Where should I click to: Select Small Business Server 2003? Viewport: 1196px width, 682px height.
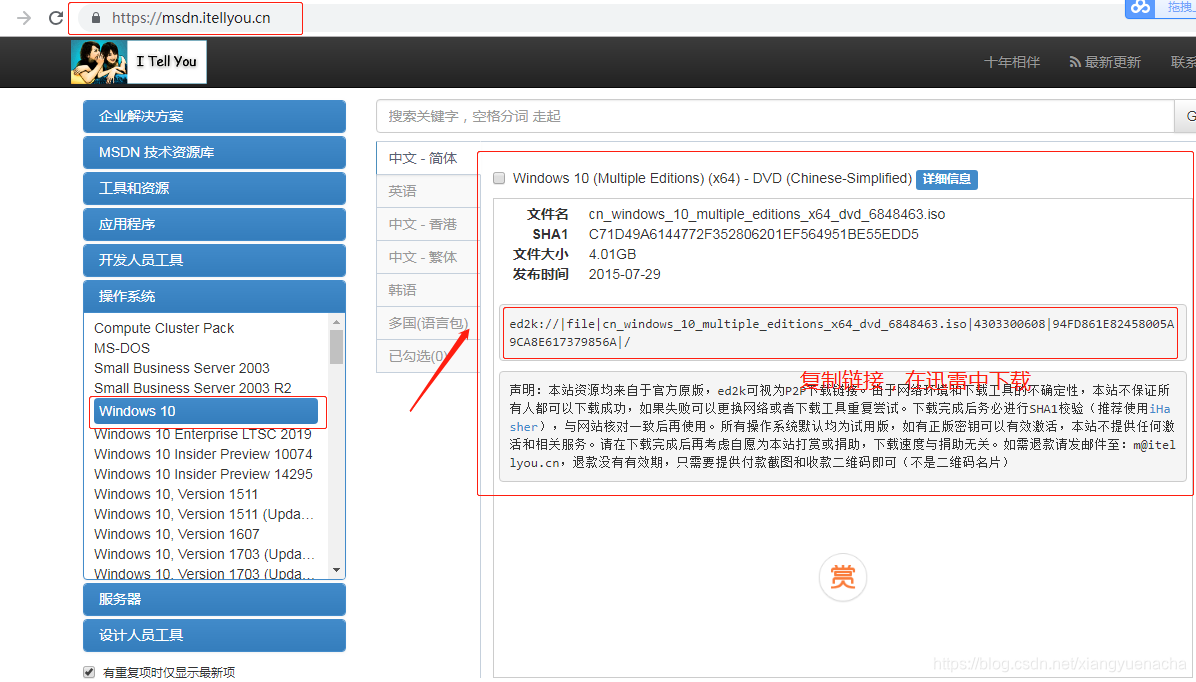(182, 368)
